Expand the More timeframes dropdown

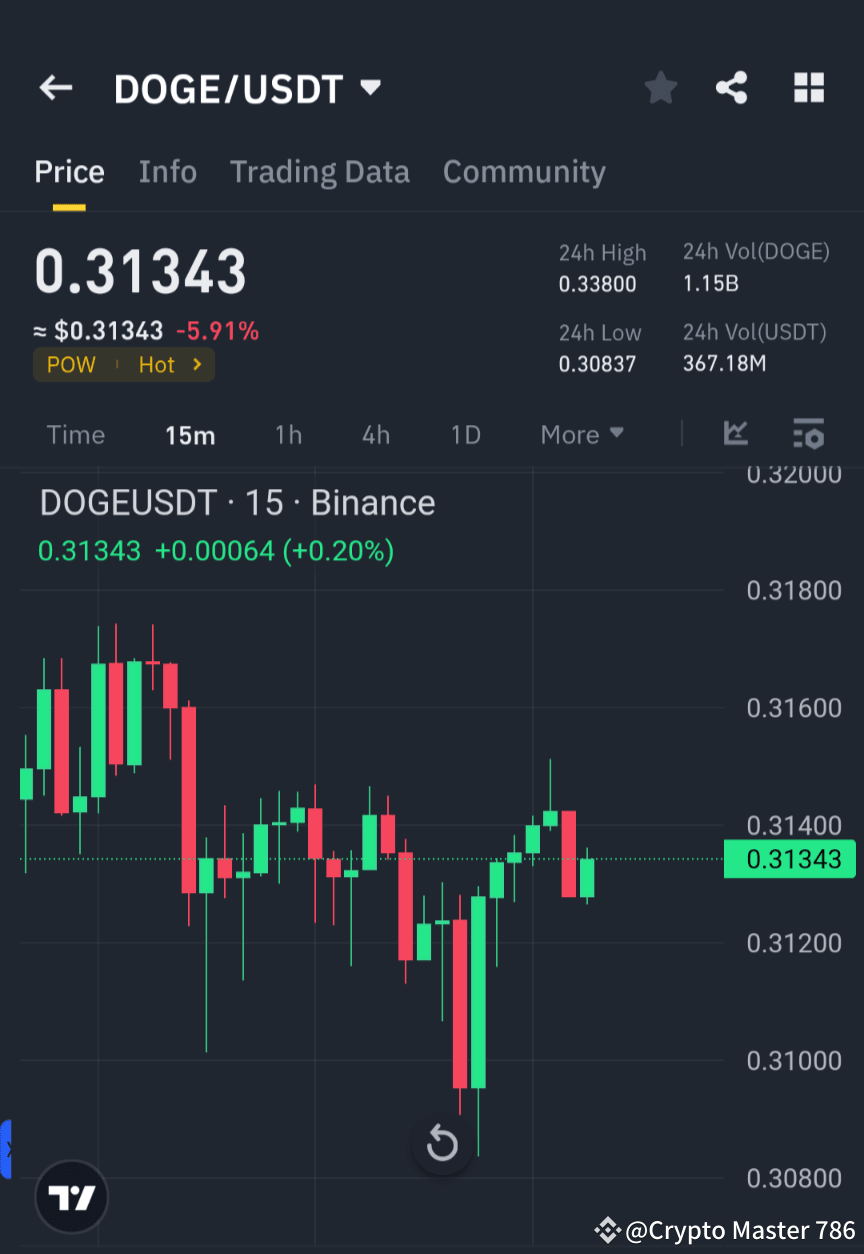point(581,434)
